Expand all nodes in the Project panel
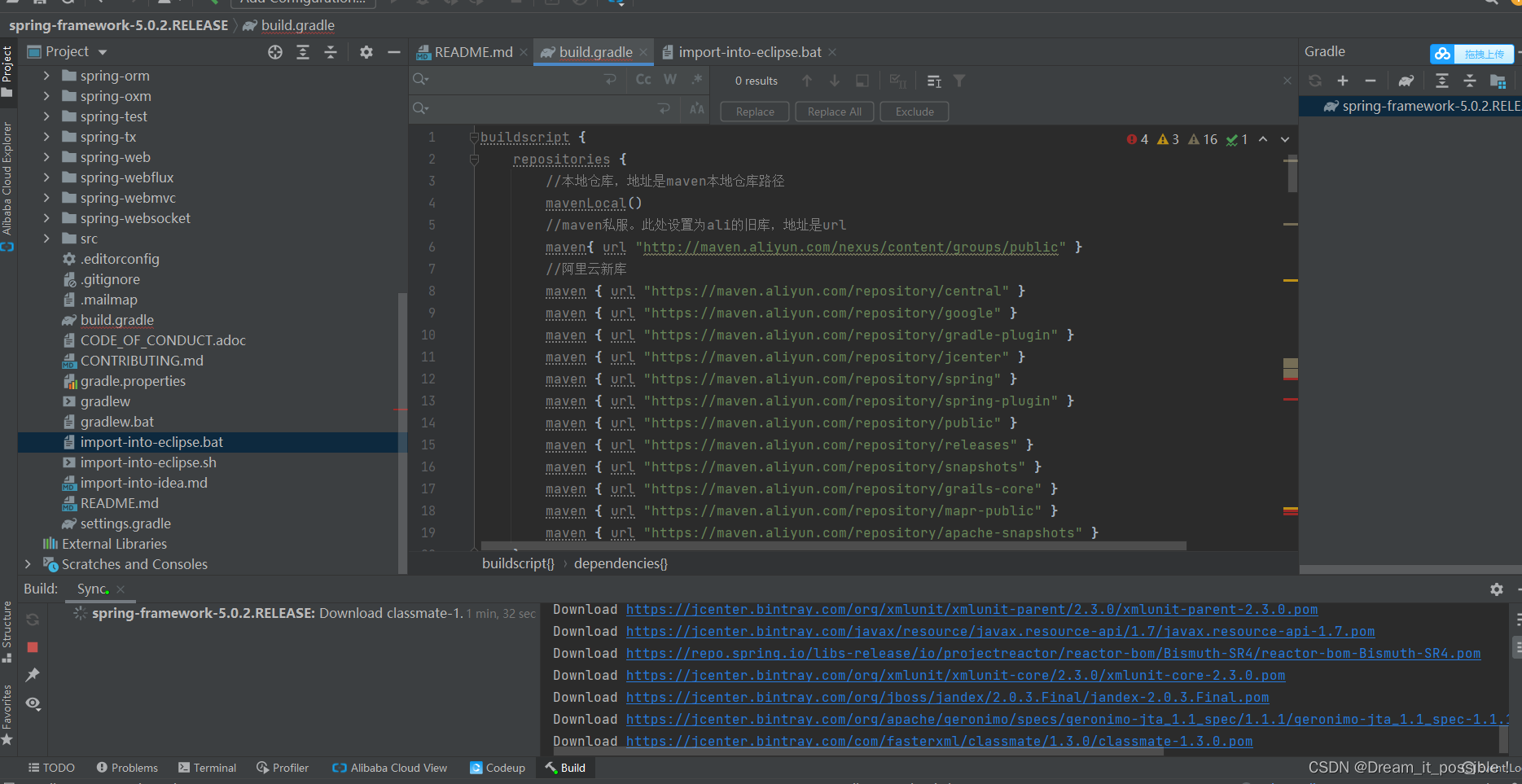The height and width of the screenshot is (784, 1522). [302, 51]
